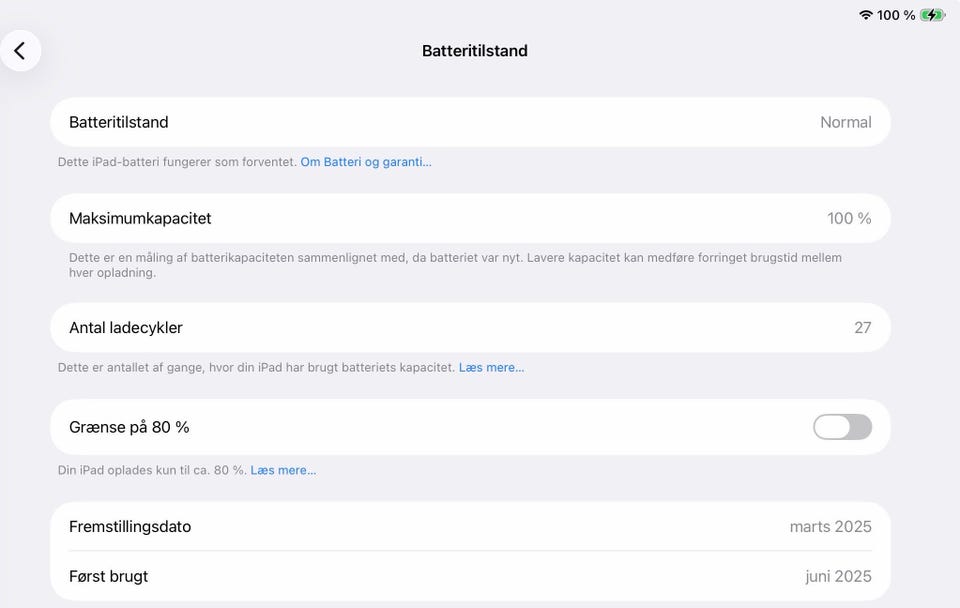Click the Wi-Fi status icon
The width and height of the screenshot is (960, 608).
[x=866, y=15]
